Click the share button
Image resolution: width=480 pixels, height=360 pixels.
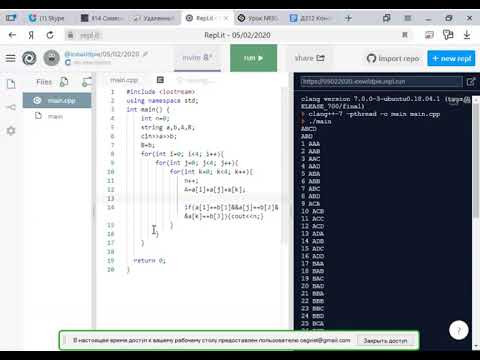(309, 58)
